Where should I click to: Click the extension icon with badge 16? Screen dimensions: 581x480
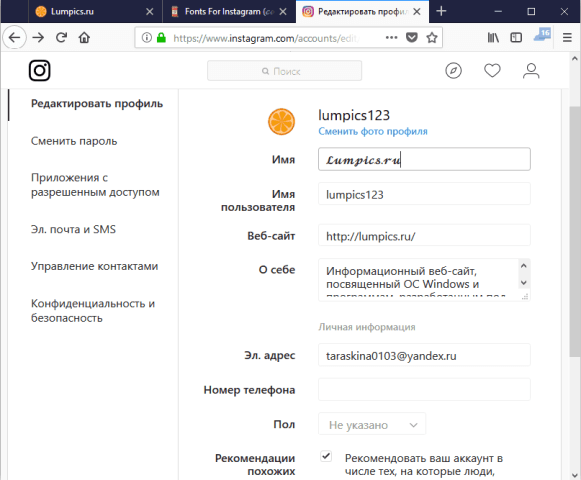[x=542, y=35]
